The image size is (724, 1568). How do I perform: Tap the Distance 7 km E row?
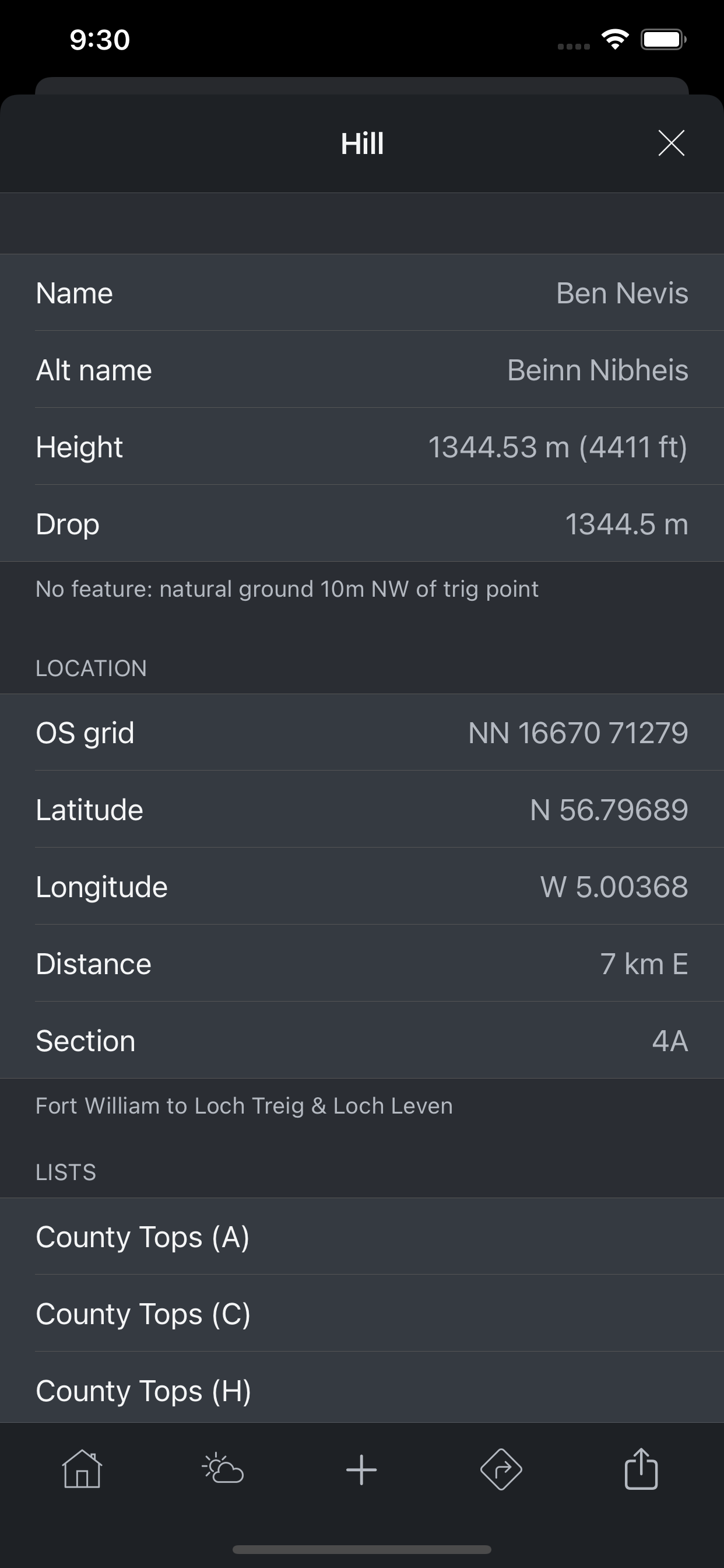click(x=361, y=964)
